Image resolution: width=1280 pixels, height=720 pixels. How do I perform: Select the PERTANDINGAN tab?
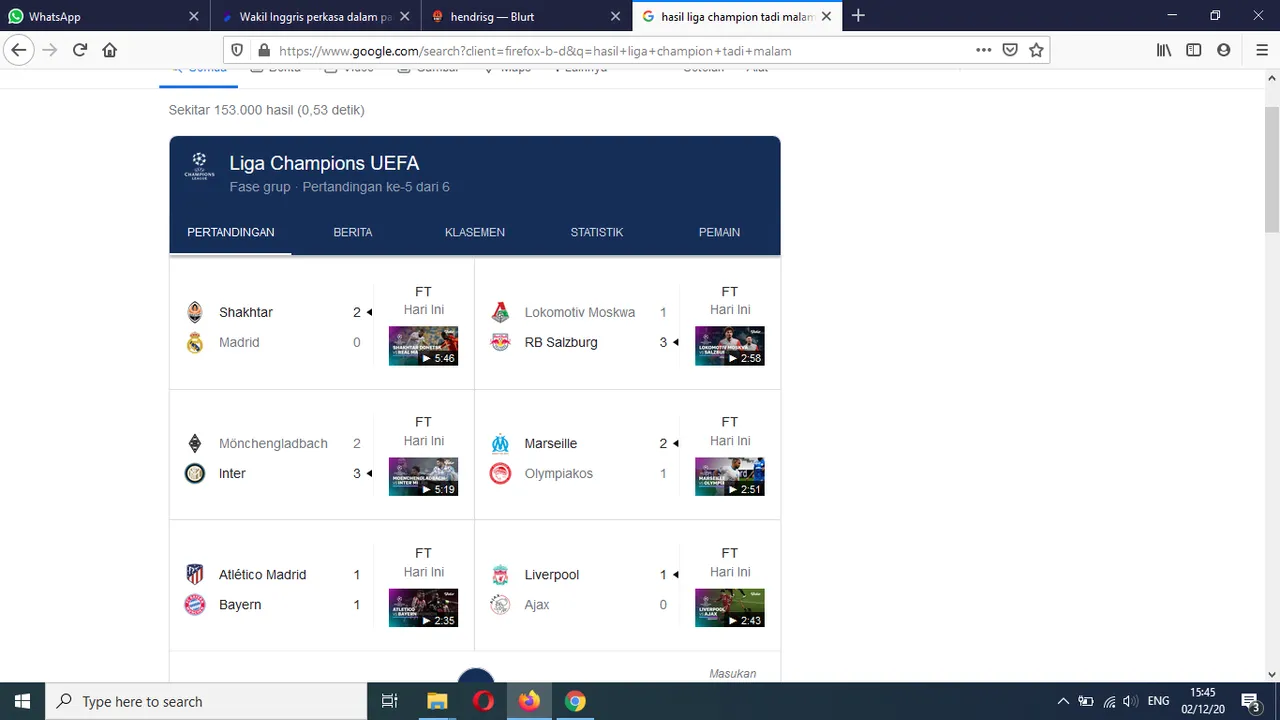pyautogui.click(x=231, y=232)
